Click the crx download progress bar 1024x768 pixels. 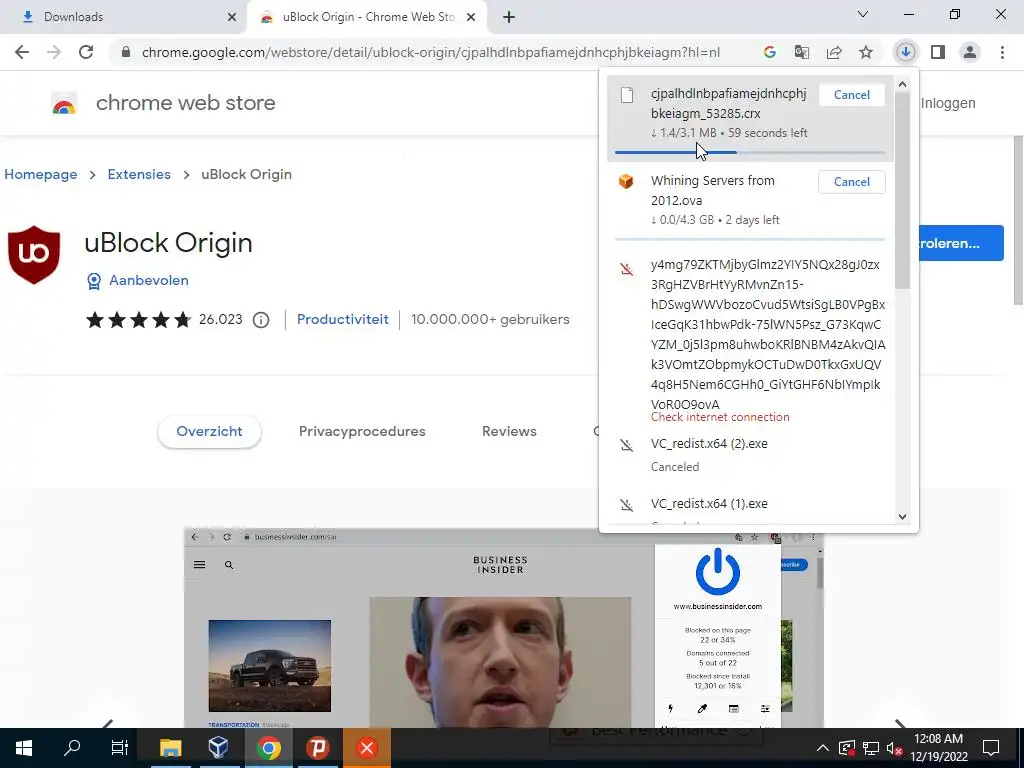tap(750, 152)
